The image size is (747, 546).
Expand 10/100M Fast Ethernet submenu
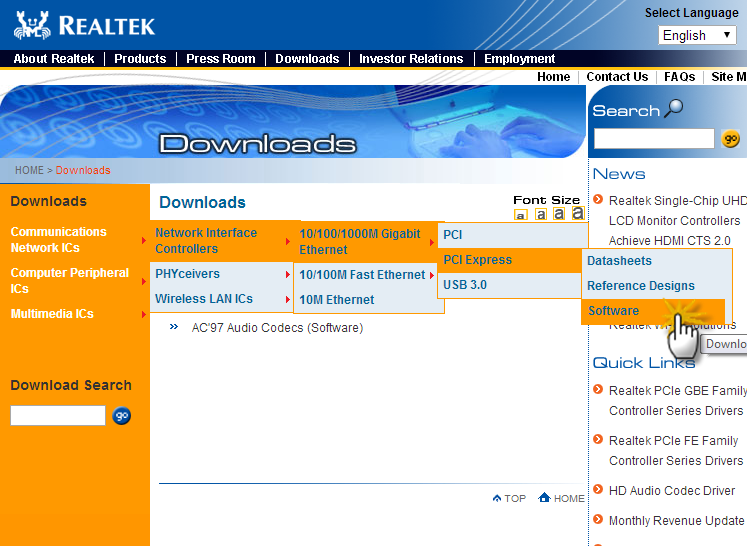coord(432,275)
